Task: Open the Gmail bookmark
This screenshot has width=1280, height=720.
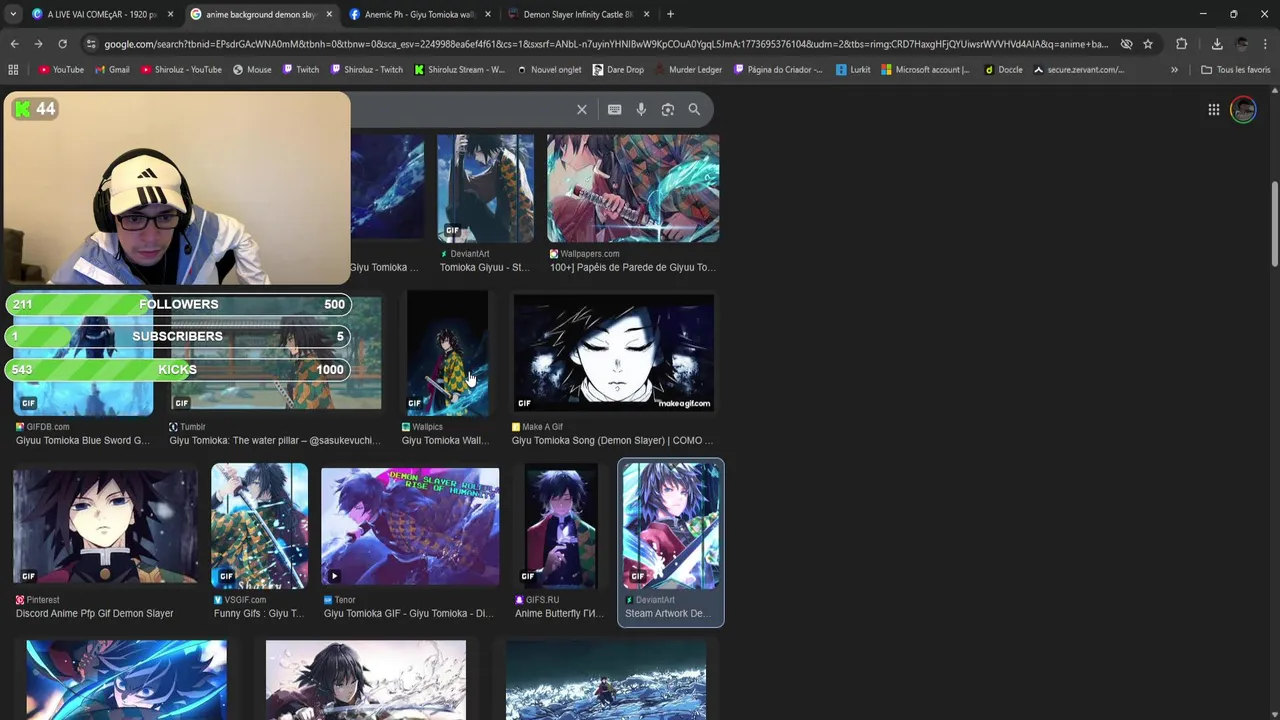Action: click(x=112, y=70)
